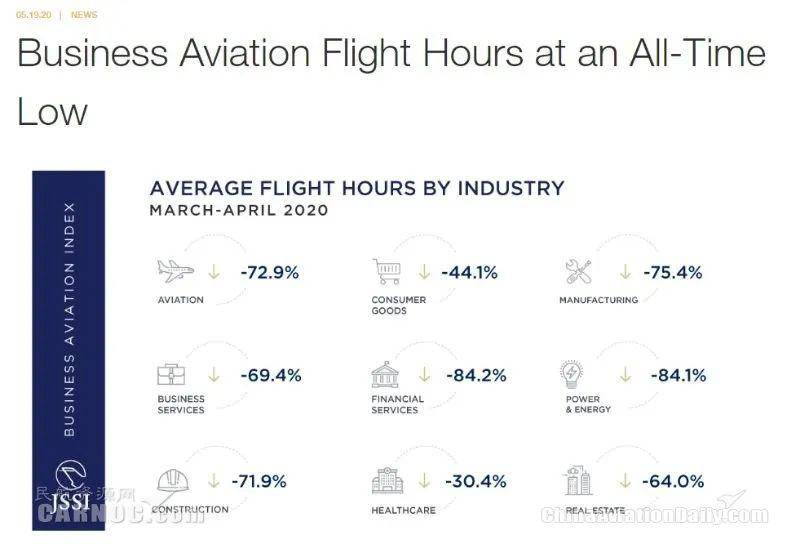Click the lightbulb Power & Energy icon

pos(571,375)
